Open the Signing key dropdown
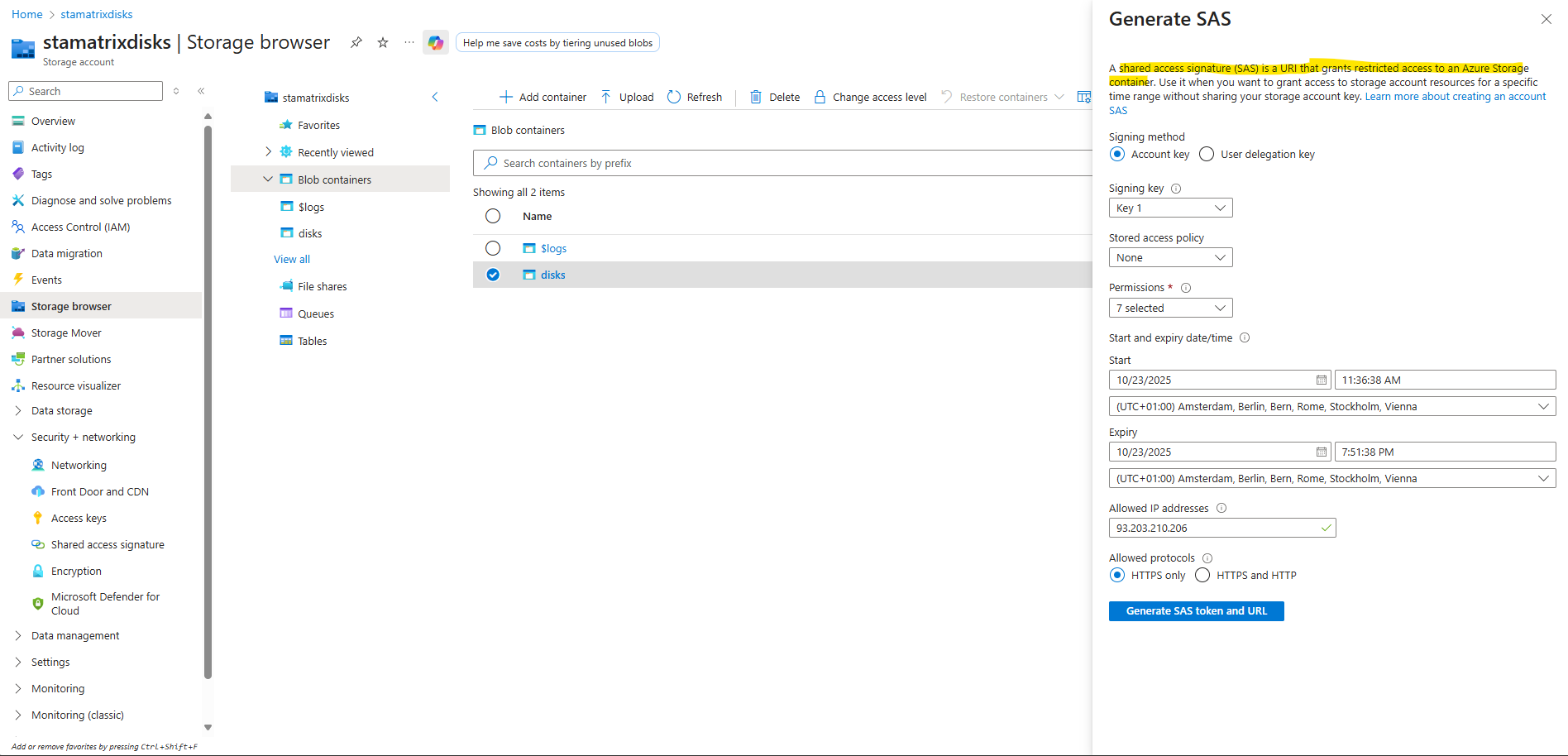1568x756 pixels. click(x=1170, y=208)
